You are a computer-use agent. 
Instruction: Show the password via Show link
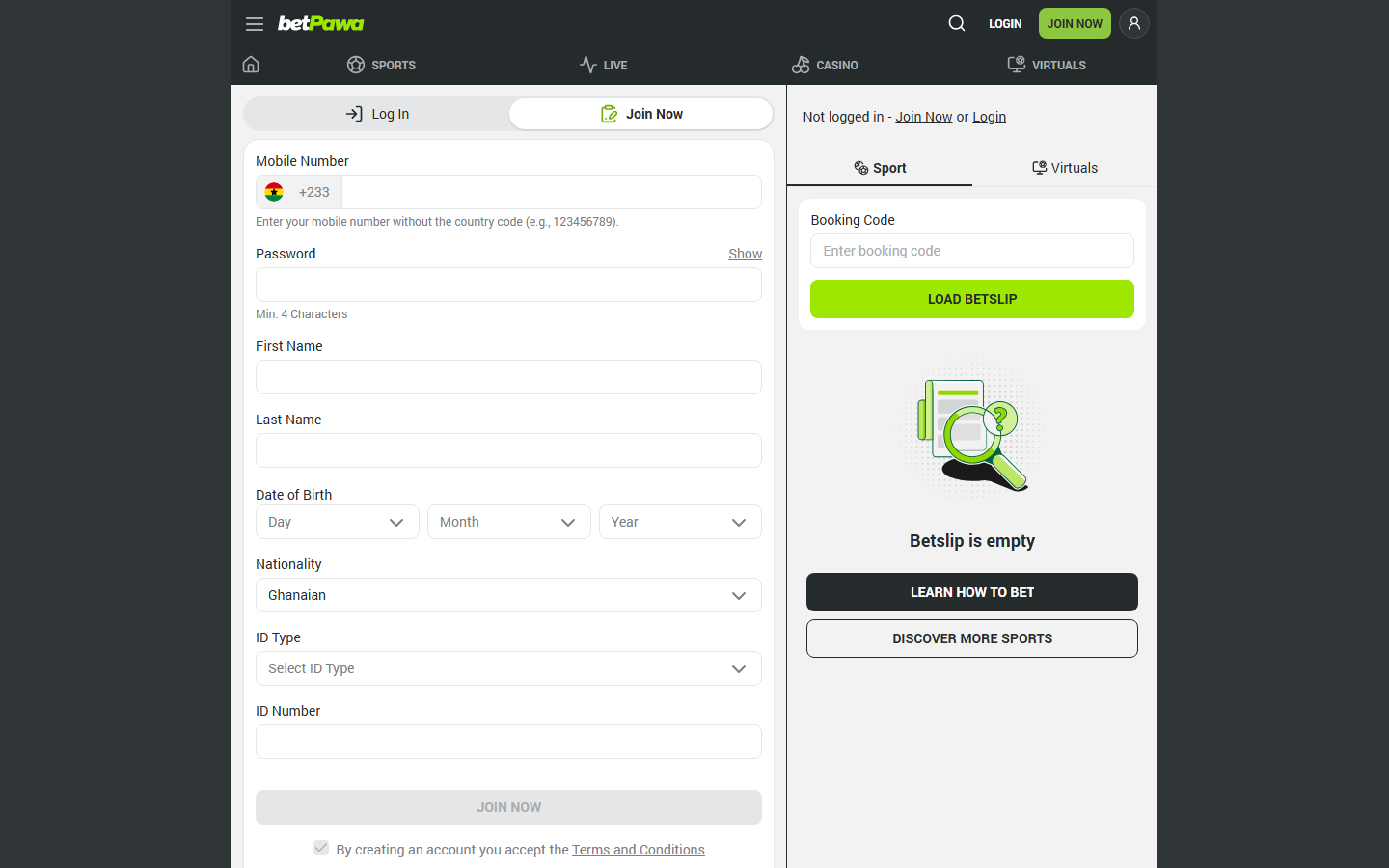click(x=745, y=254)
